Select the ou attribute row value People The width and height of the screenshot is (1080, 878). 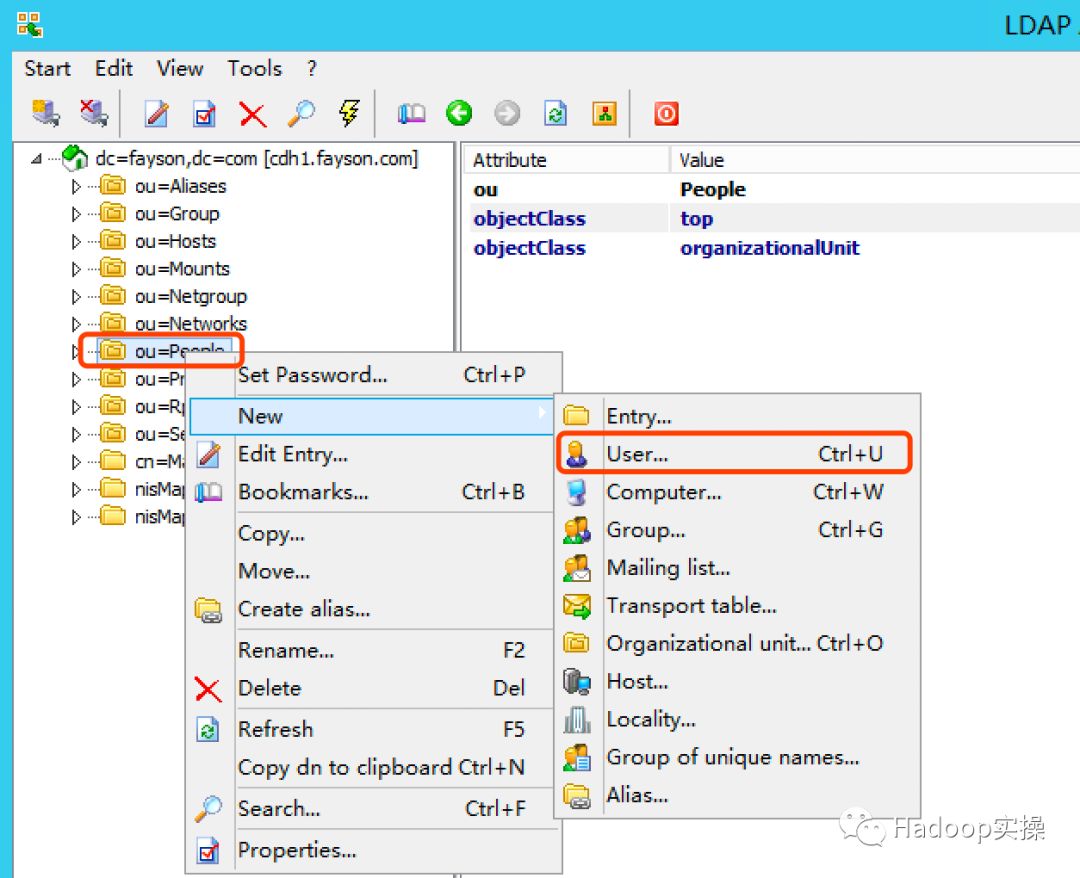point(713,189)
